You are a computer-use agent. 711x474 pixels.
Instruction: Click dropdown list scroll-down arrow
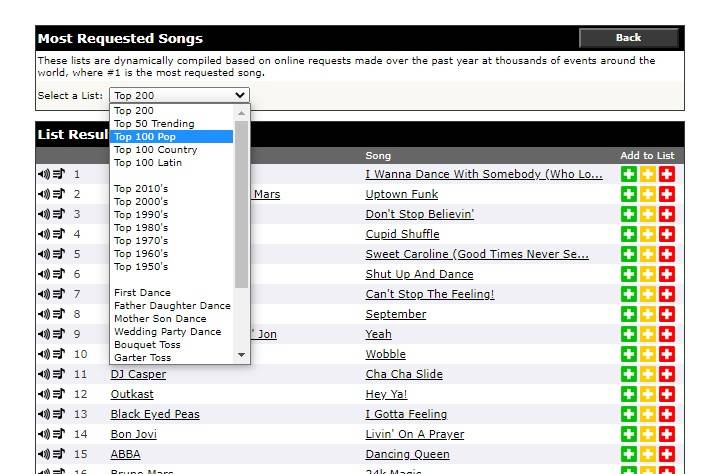(242, 355)
